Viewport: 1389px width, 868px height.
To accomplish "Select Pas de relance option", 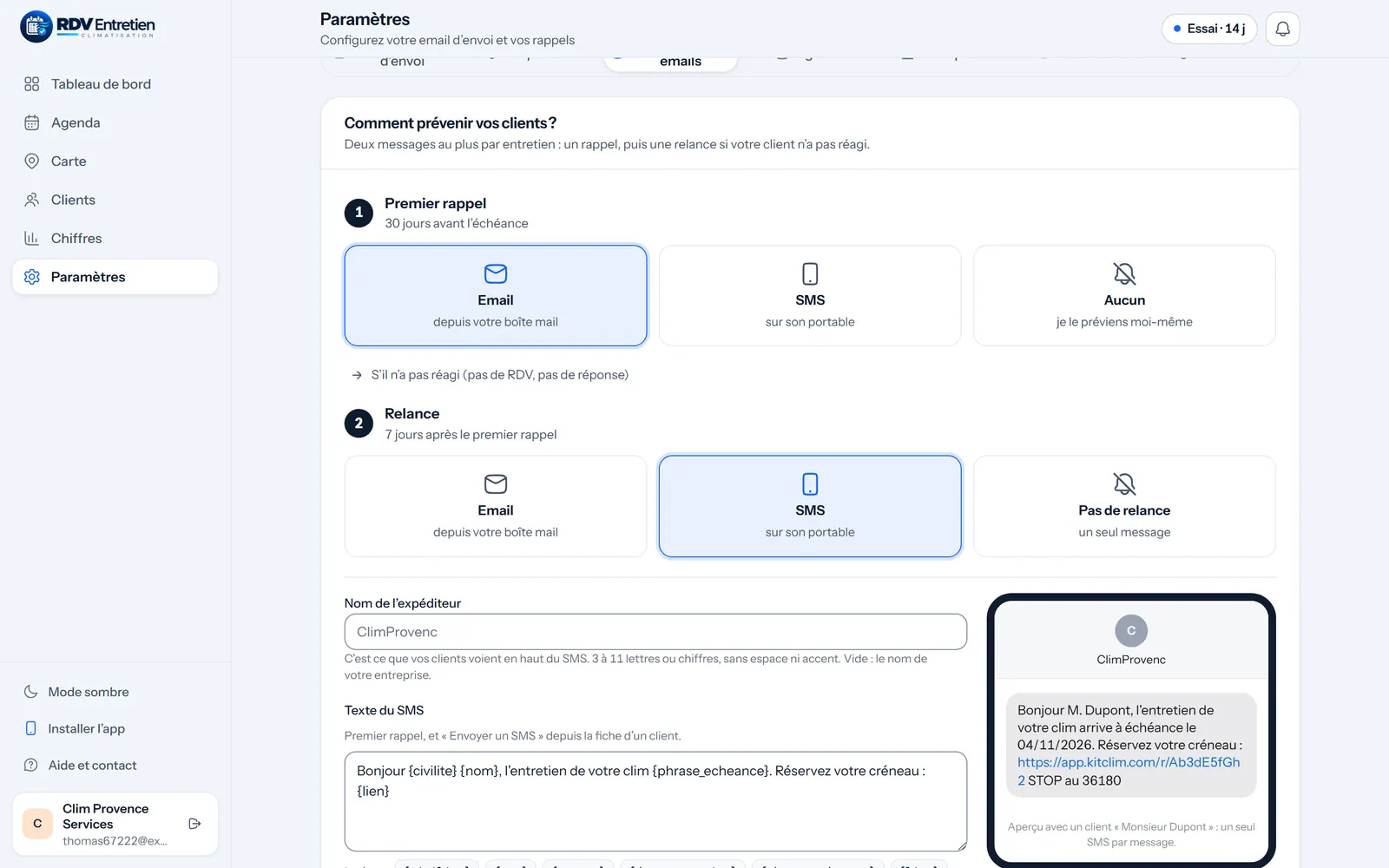I will (1124, 506).
